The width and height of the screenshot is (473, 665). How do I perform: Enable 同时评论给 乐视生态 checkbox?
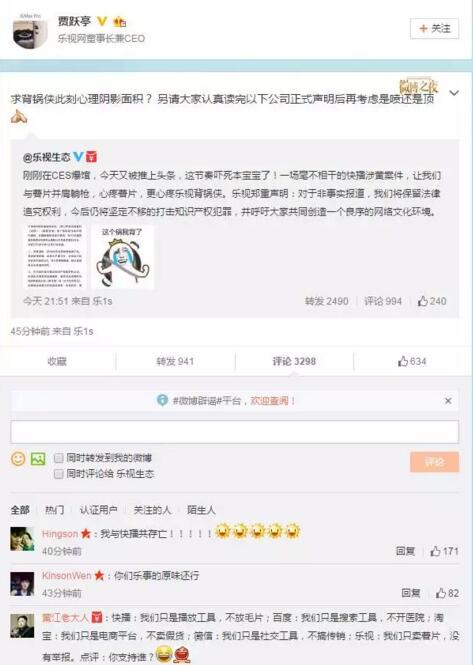coord(59,474)
